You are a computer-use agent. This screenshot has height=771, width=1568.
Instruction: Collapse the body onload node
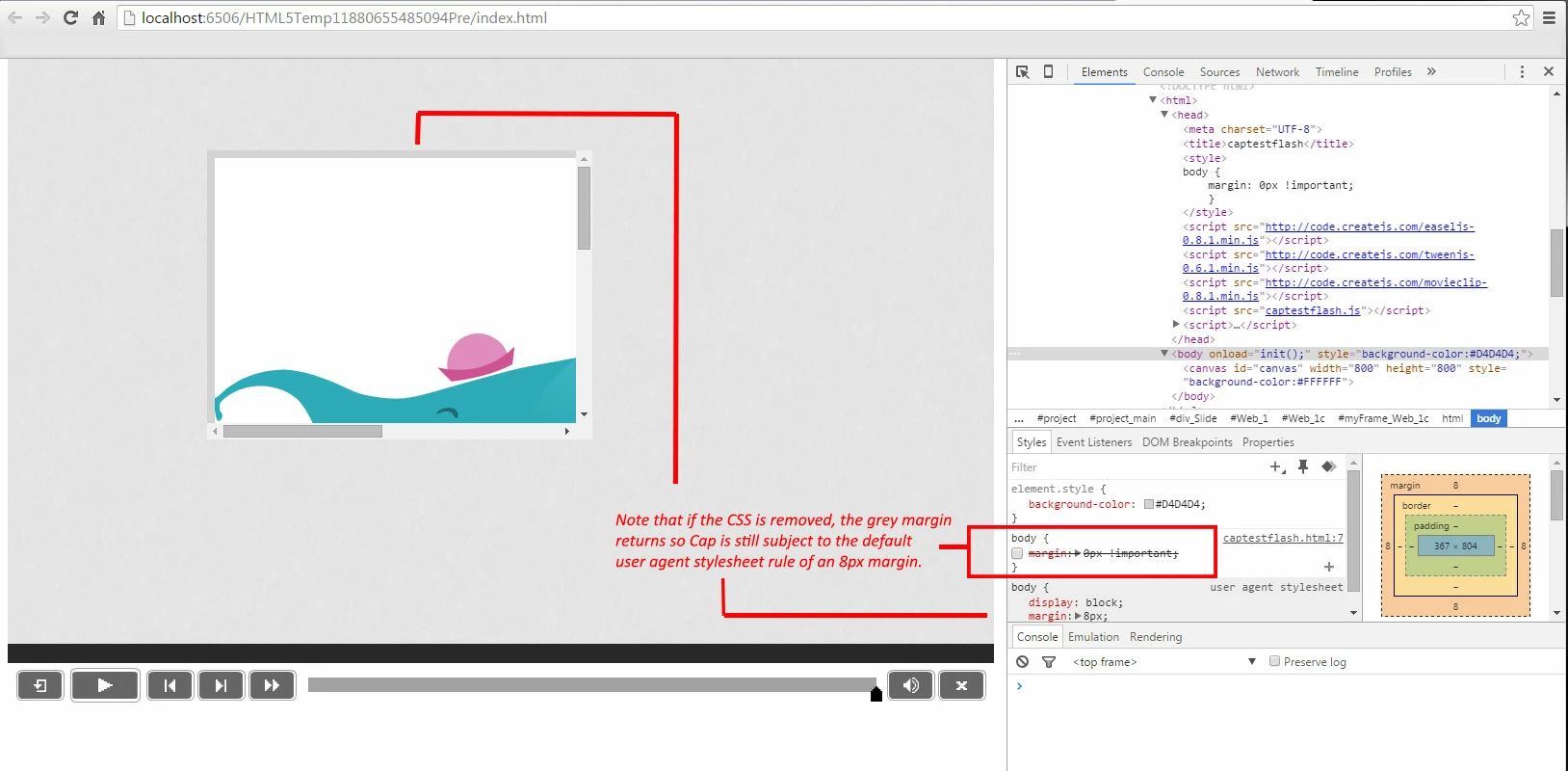1164,354
